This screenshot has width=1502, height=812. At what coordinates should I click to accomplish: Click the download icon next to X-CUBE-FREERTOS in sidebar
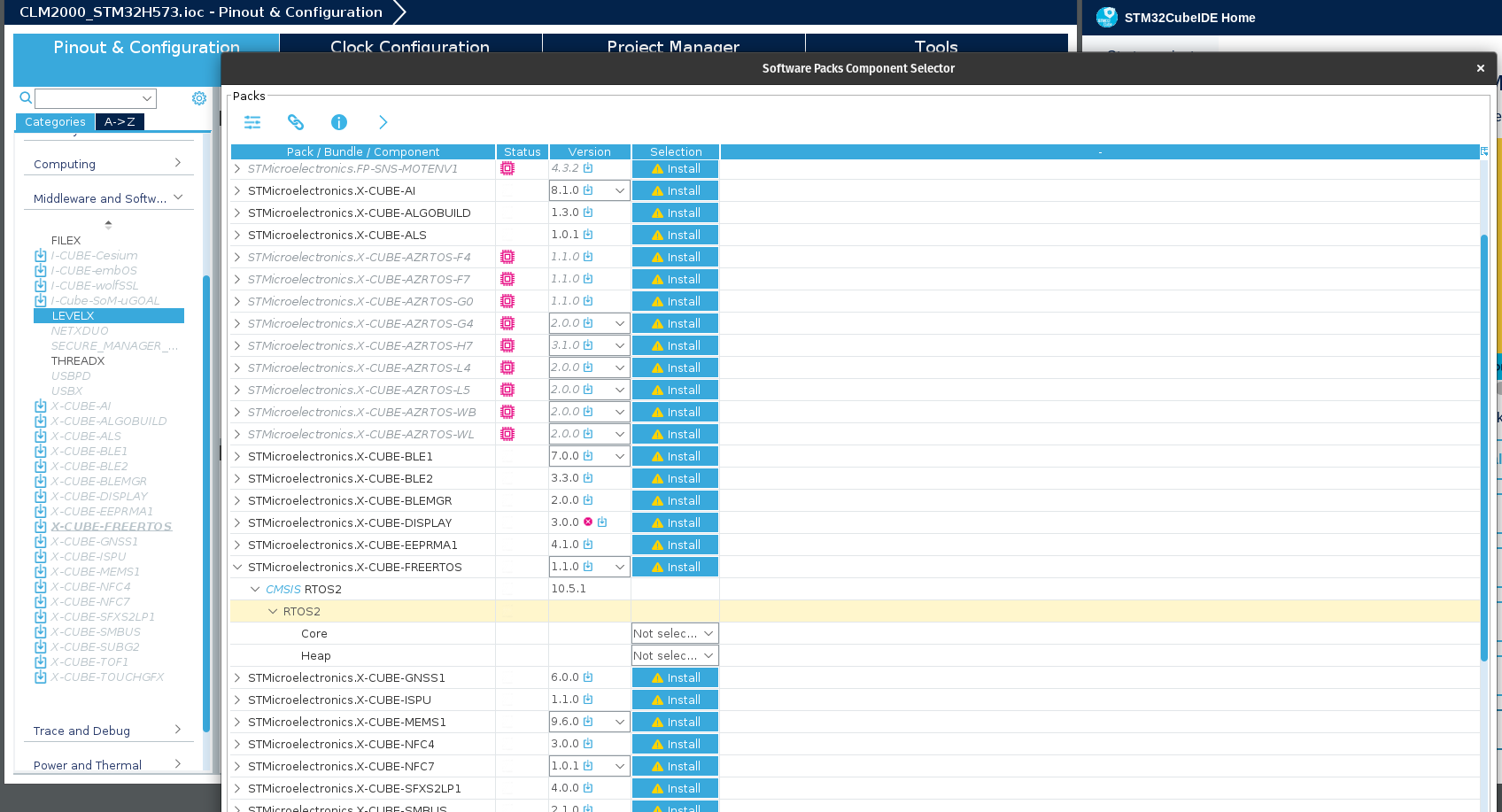coord(40,526)
